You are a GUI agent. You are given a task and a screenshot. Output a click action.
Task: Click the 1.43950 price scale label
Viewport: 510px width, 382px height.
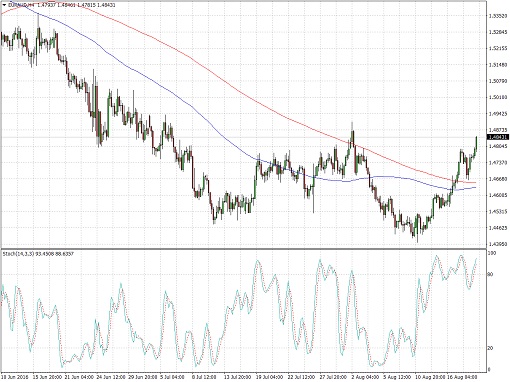[x=498, y=244]
